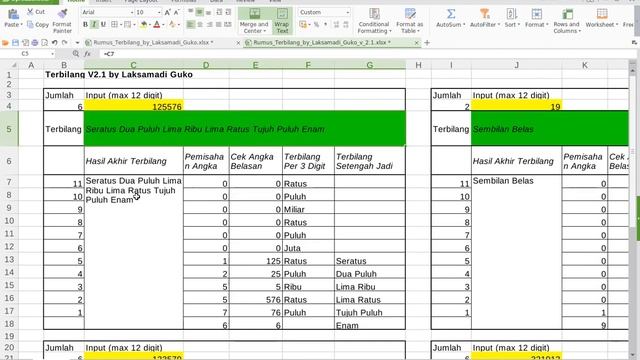This screenshot has width=640, height=360.
Task: Decrease font size with A-down icon
Action: point(177,13)
